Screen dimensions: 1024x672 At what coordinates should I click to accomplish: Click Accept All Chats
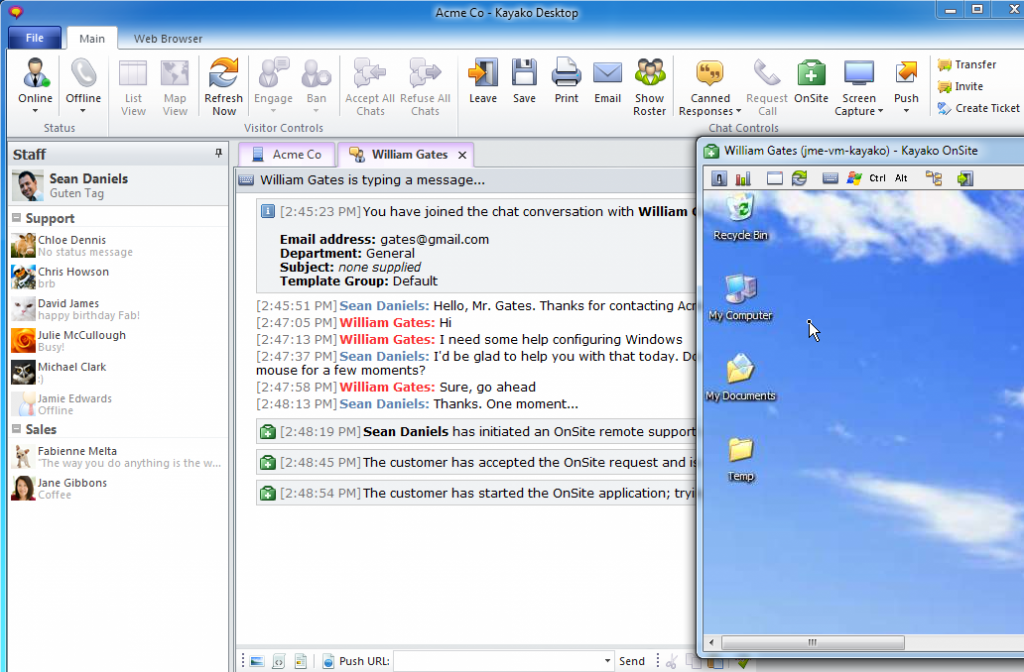coord(370,87)
